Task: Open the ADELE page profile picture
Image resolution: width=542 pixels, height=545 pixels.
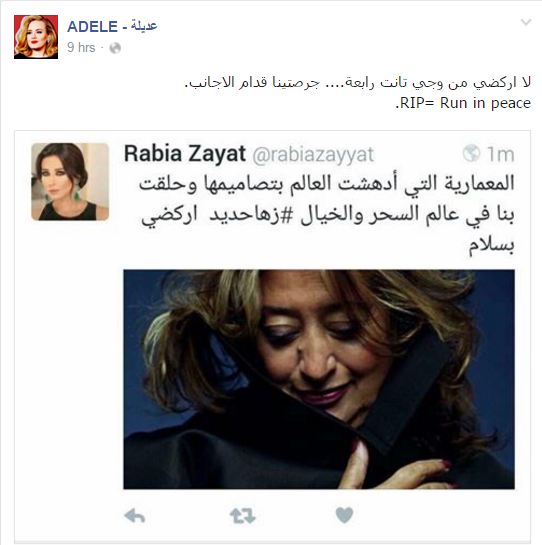Action: pyautogui.click(x=36, y=37)
